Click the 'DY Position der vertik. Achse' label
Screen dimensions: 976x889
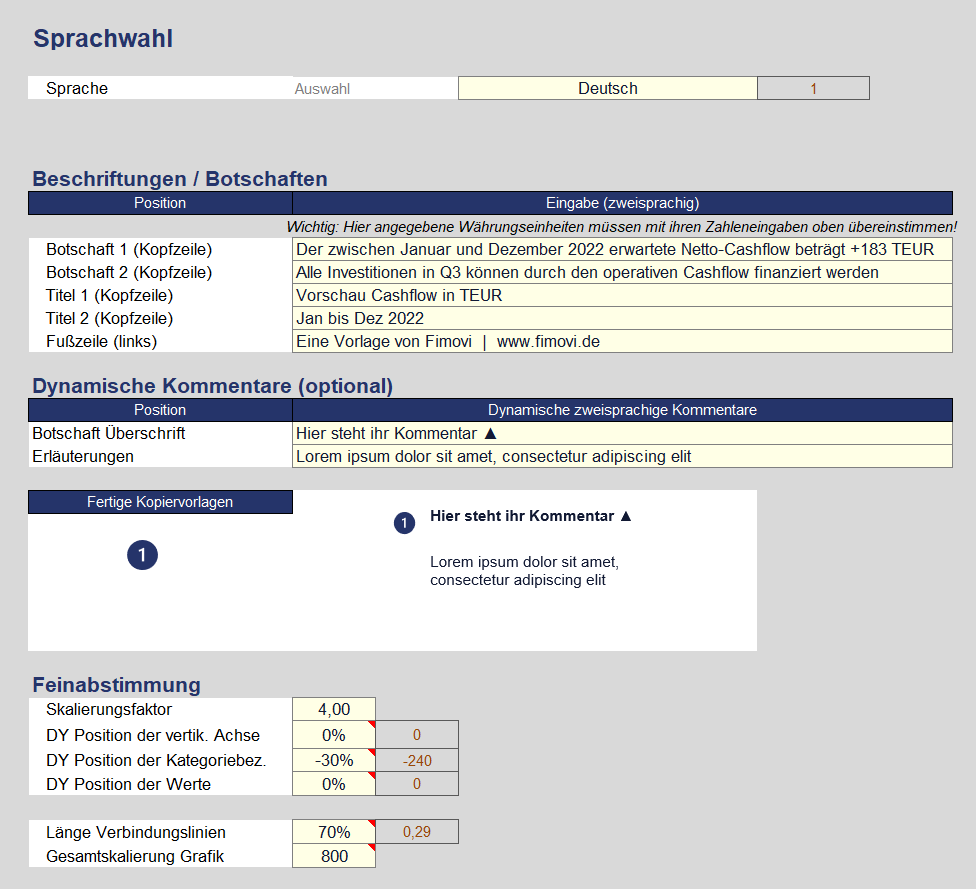153,735
